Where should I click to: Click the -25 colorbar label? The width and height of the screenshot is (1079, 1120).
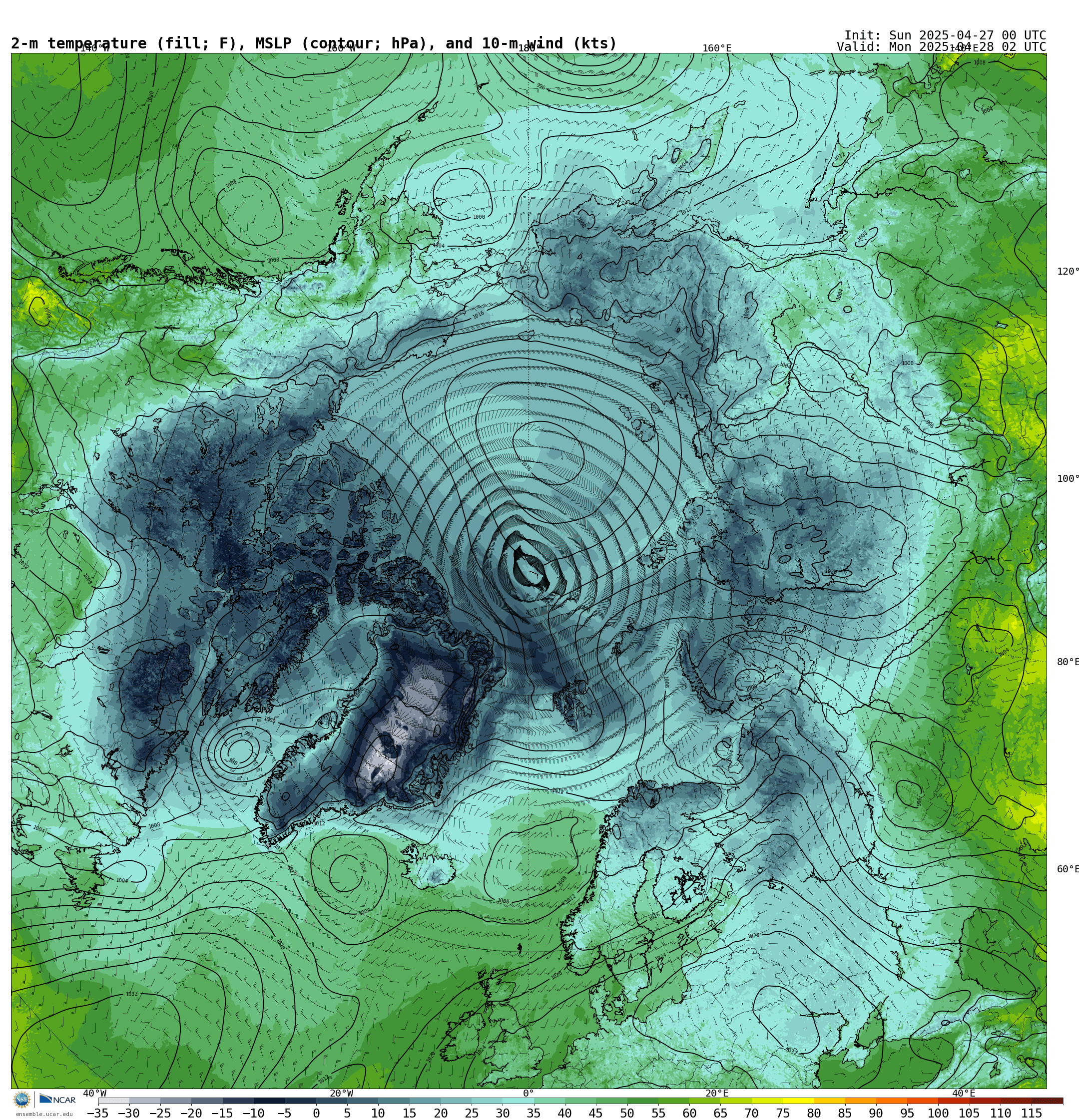click(160, 1113)
